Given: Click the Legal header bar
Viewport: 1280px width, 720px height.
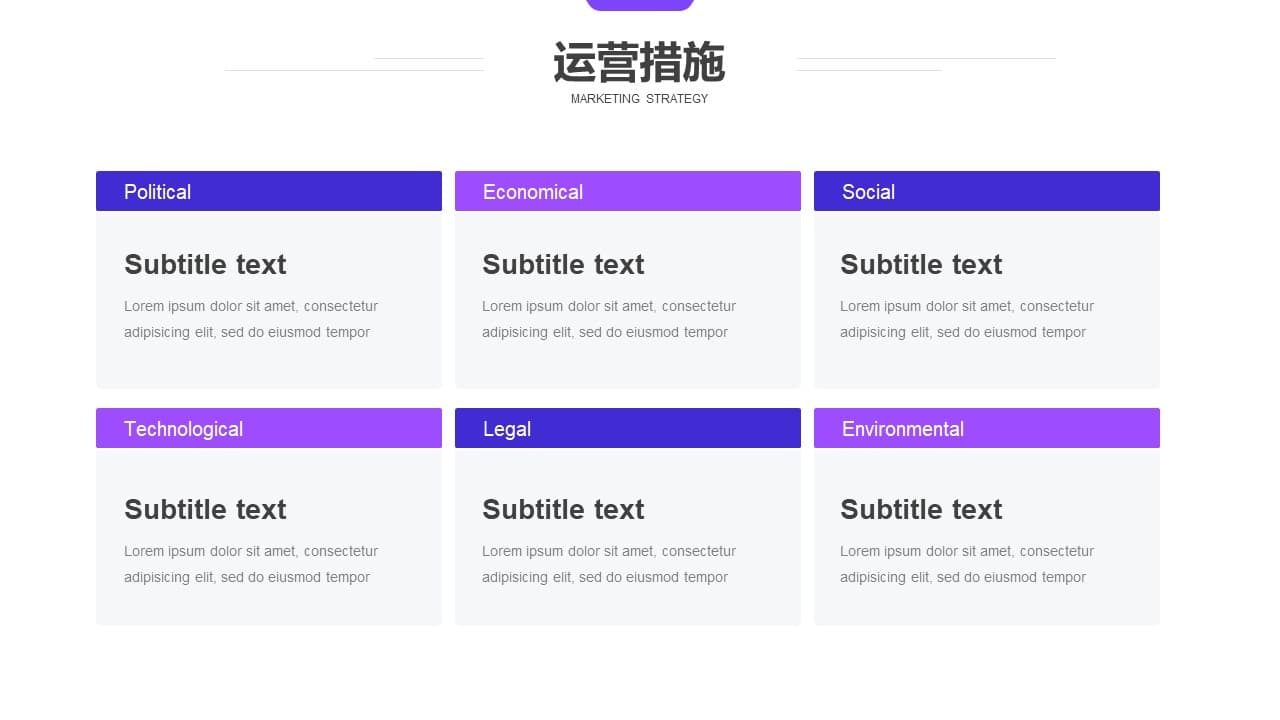Looking at the screenshot, I should [628, 428].
